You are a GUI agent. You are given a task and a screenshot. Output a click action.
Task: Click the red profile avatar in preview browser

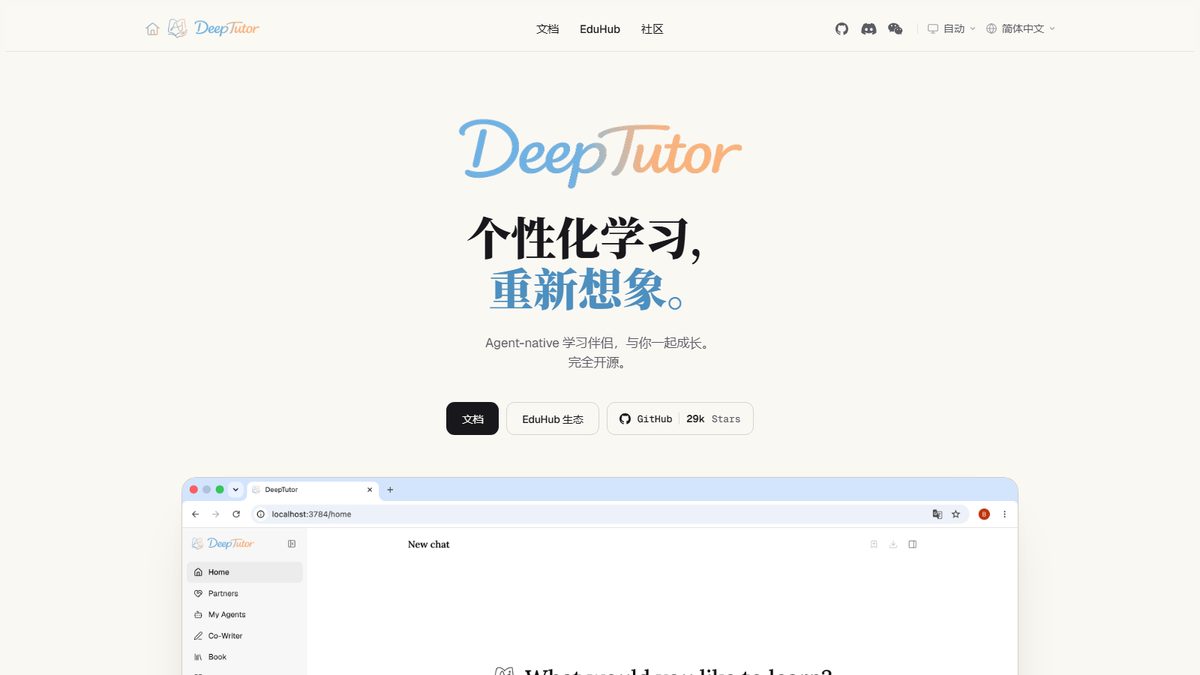click(x=984, y=514)
